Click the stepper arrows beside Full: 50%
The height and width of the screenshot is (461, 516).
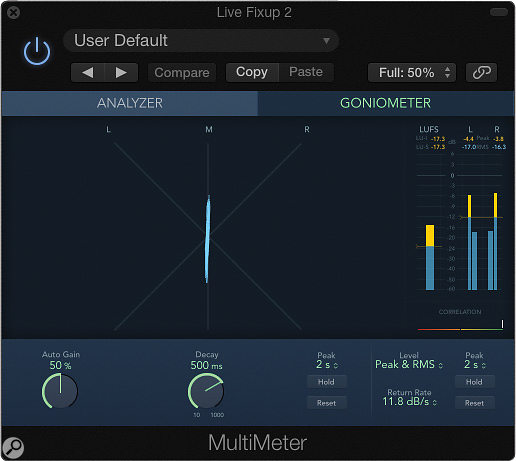[x=447, y=72]
